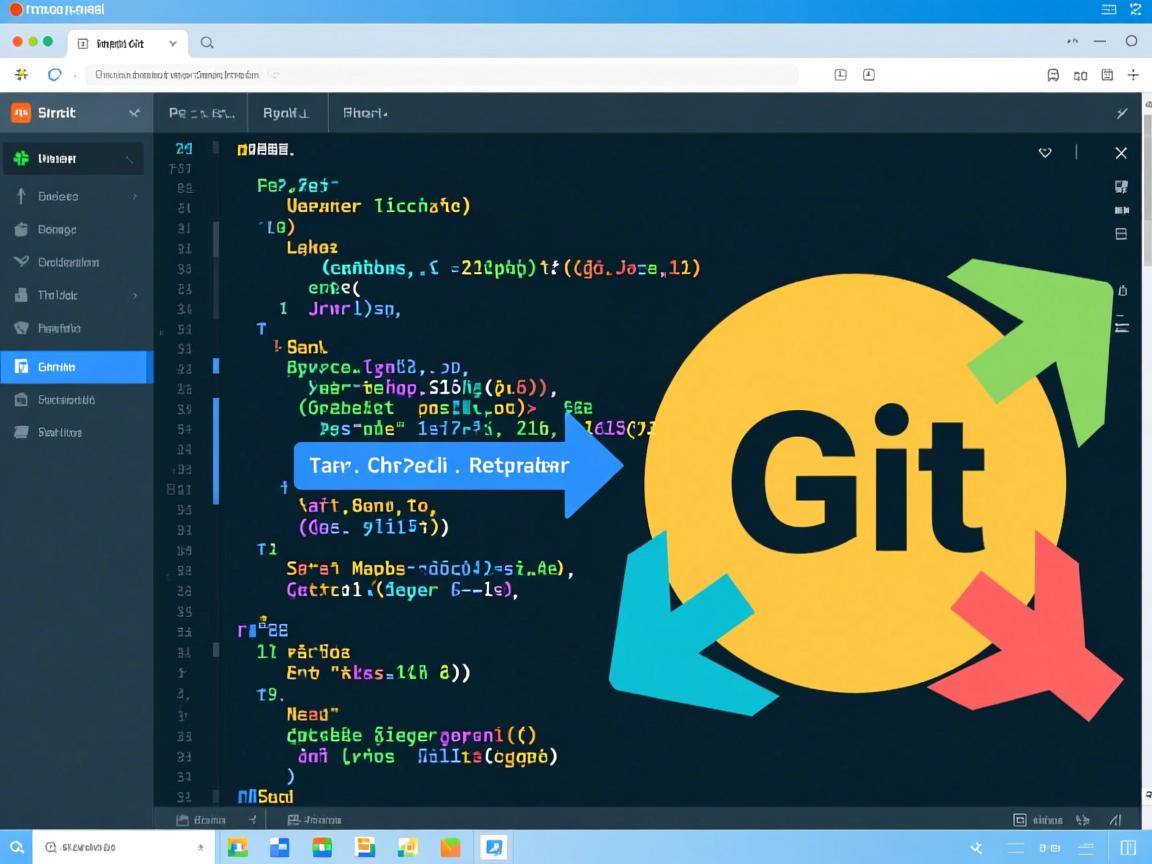Click the briefcase icon in the sidebar
This screenshot has height=864, width=1152.
(22, 229)
